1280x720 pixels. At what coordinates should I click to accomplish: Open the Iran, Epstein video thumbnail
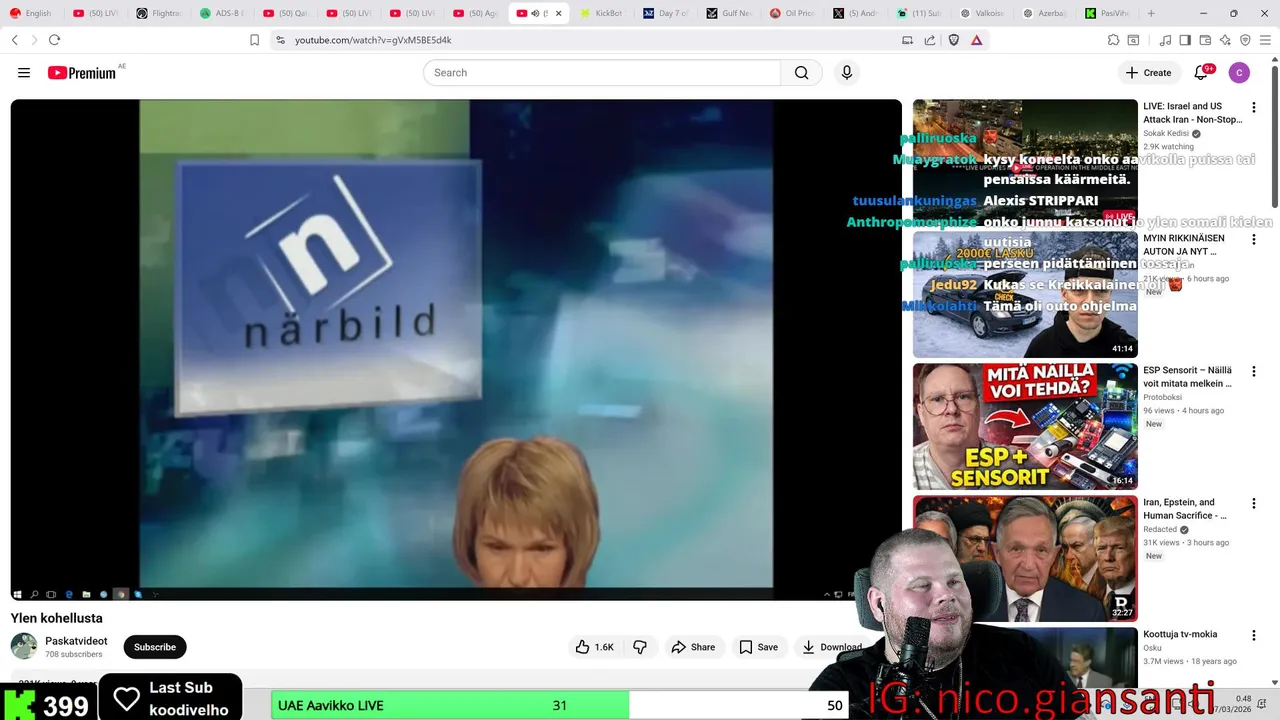1025,558
